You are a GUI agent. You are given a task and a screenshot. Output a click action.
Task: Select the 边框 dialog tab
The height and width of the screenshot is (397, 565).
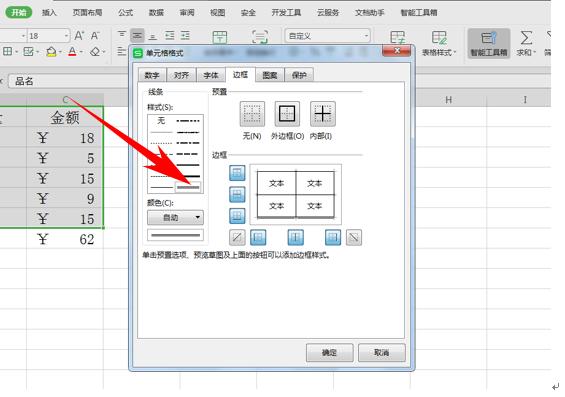[240, 75]
